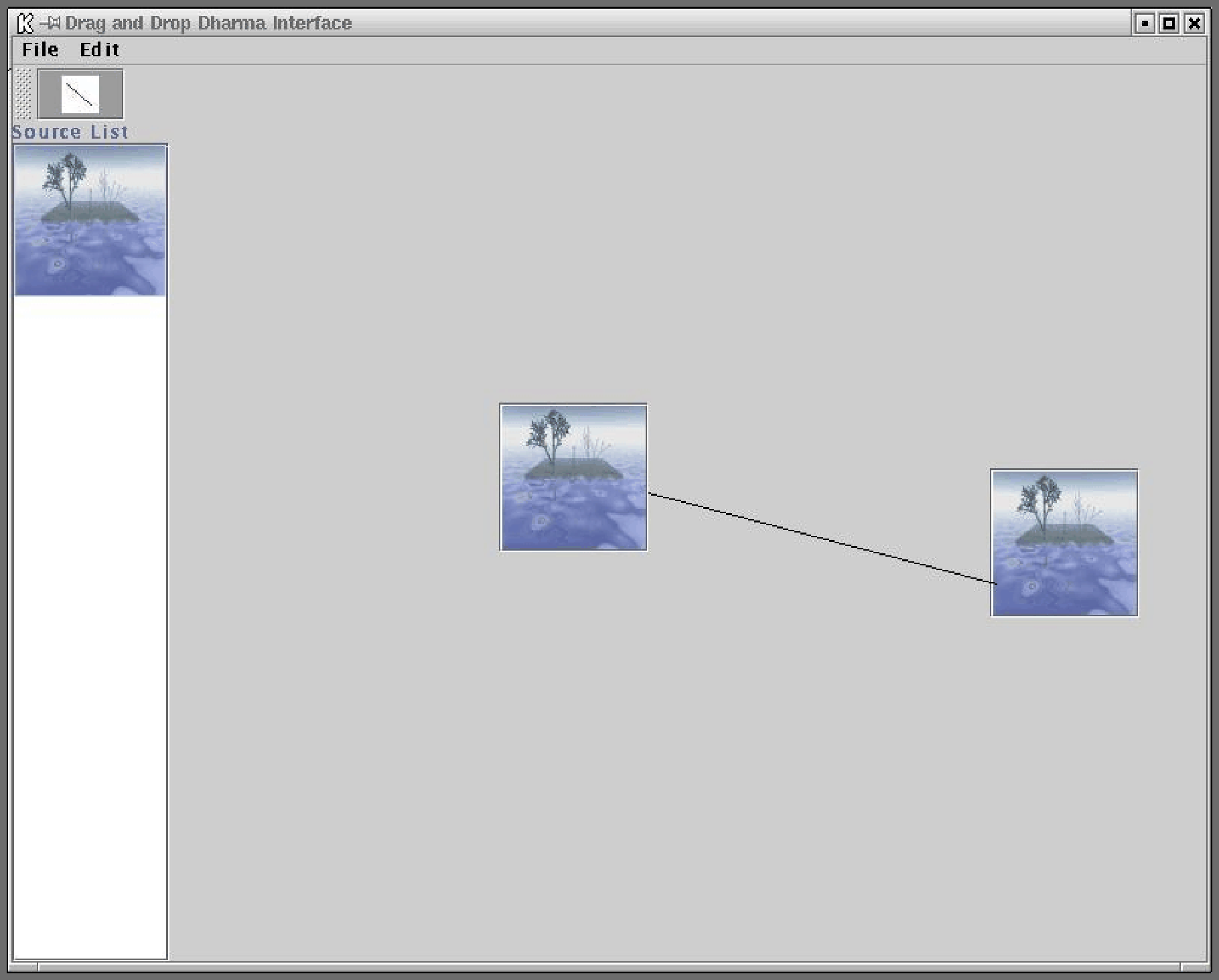Open the Edit menu

(x=99, y=50)
